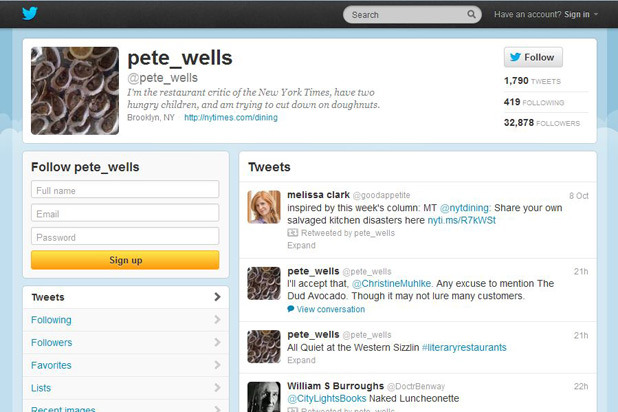Open pete_wells avatar on Dud Avocado tweet
This screenshot has width=618, height=412.
point(264,283)
